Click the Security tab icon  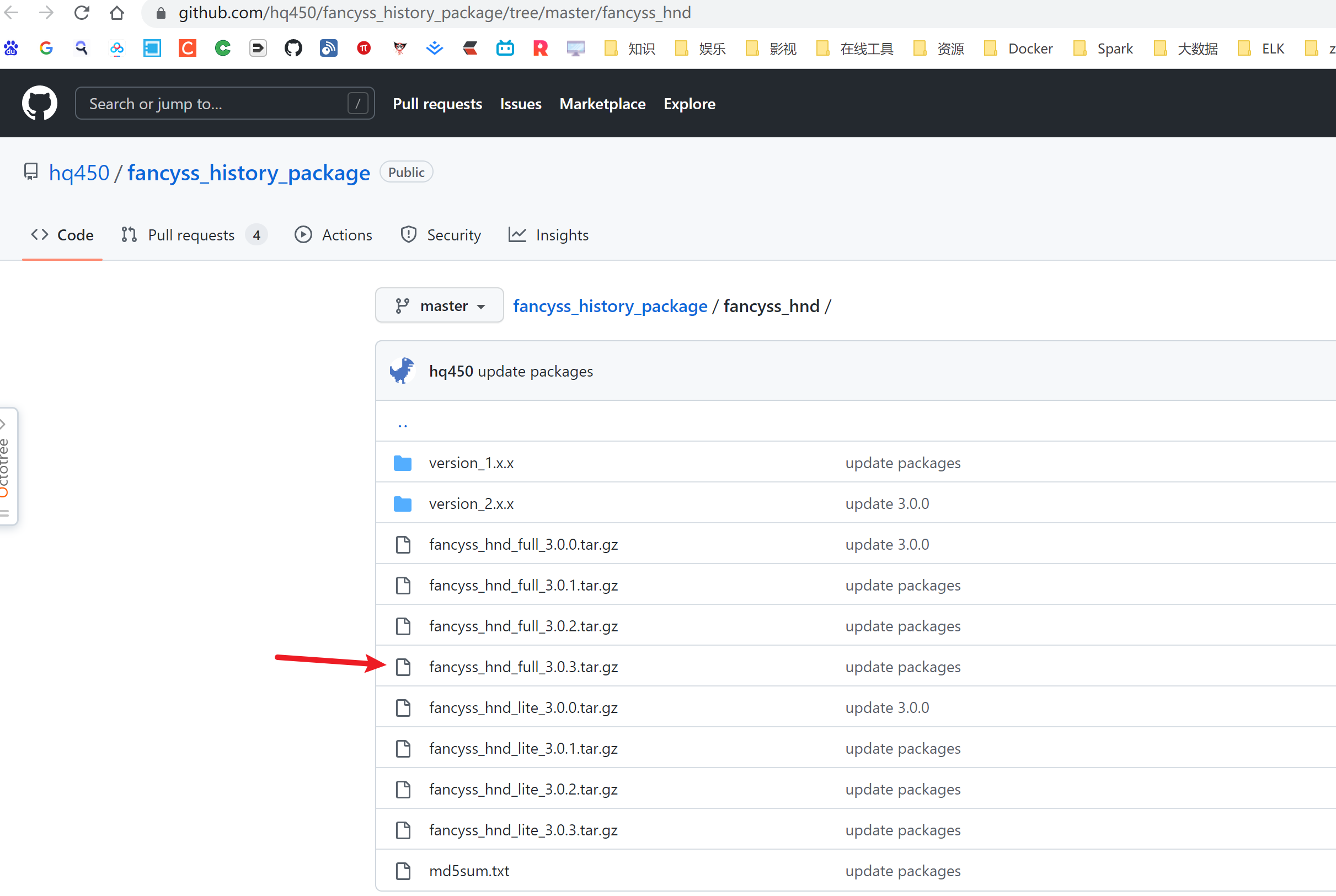point(409,234)
